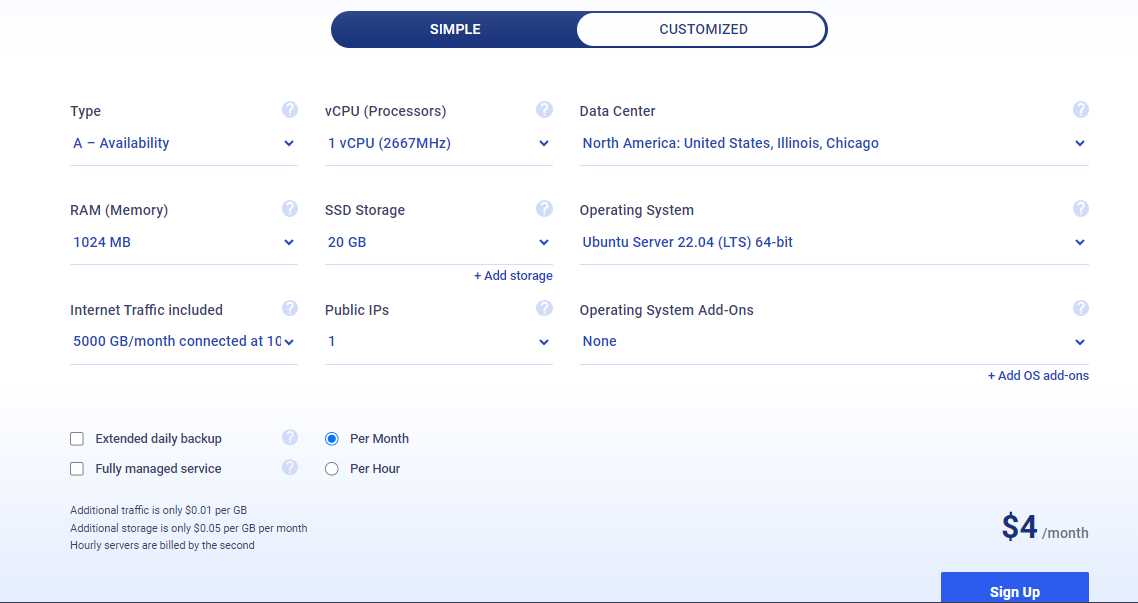Open the Type dropdown showing A – Availability
The width and height of the screenshot is (1138, 603).
(184, 144)
